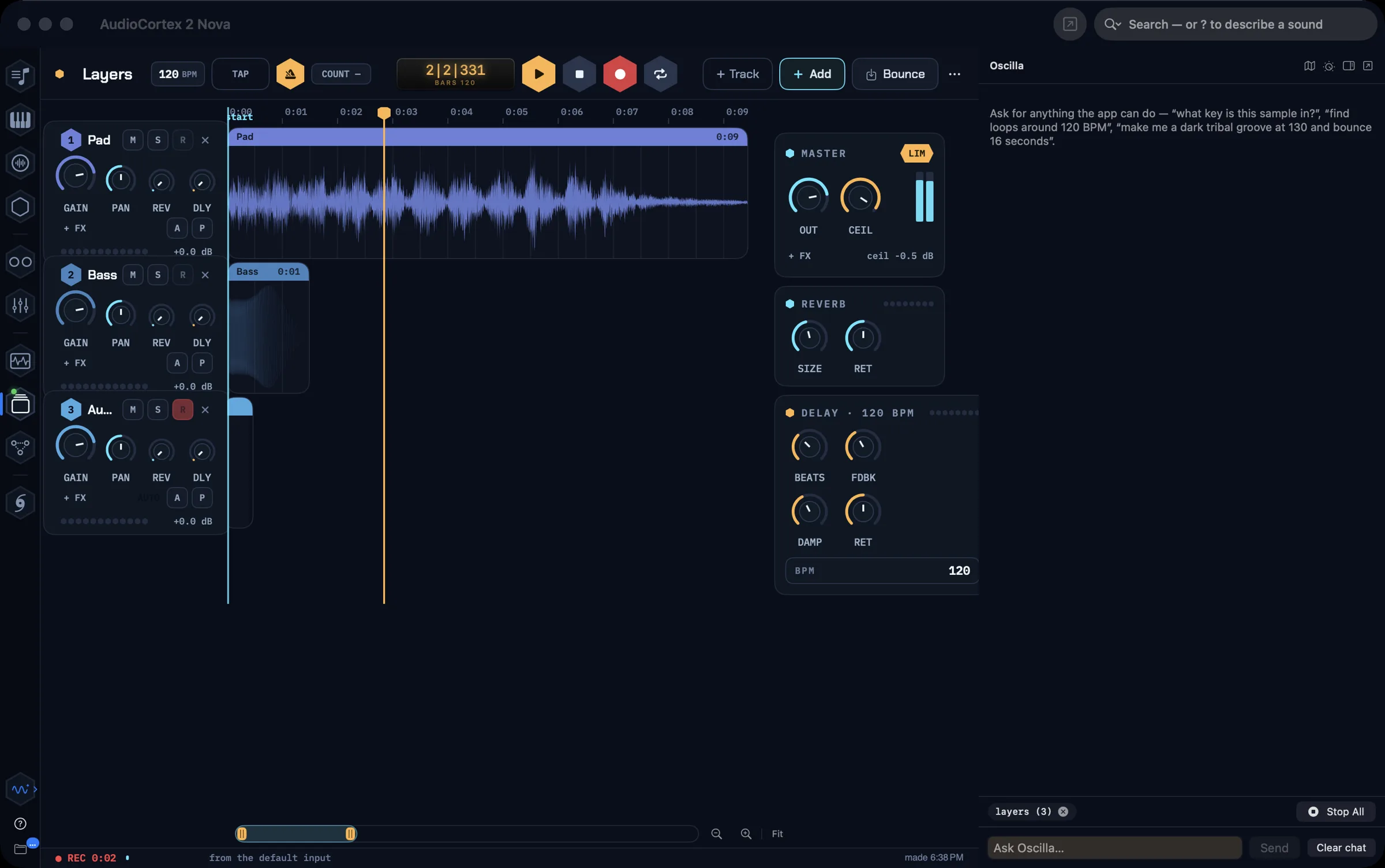
Task: Click the + Track button
Action: point(738,74)
